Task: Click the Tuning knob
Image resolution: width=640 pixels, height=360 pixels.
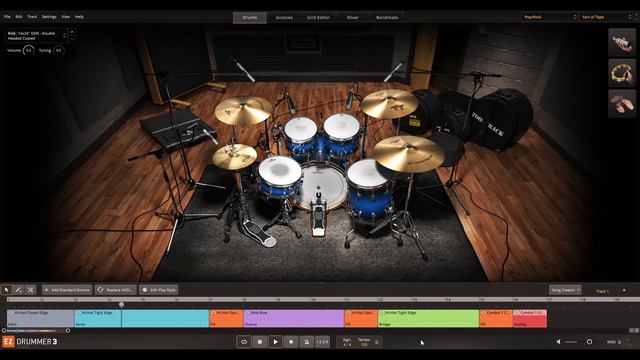Action: (58, 51)
